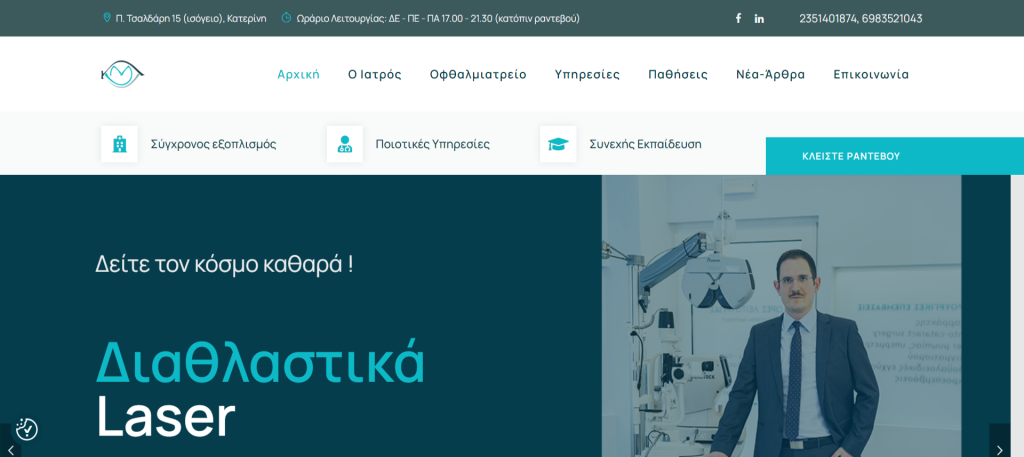Click the location pin icon
The width and height of the screenshot is (1024, 457).
click(107, 18)
